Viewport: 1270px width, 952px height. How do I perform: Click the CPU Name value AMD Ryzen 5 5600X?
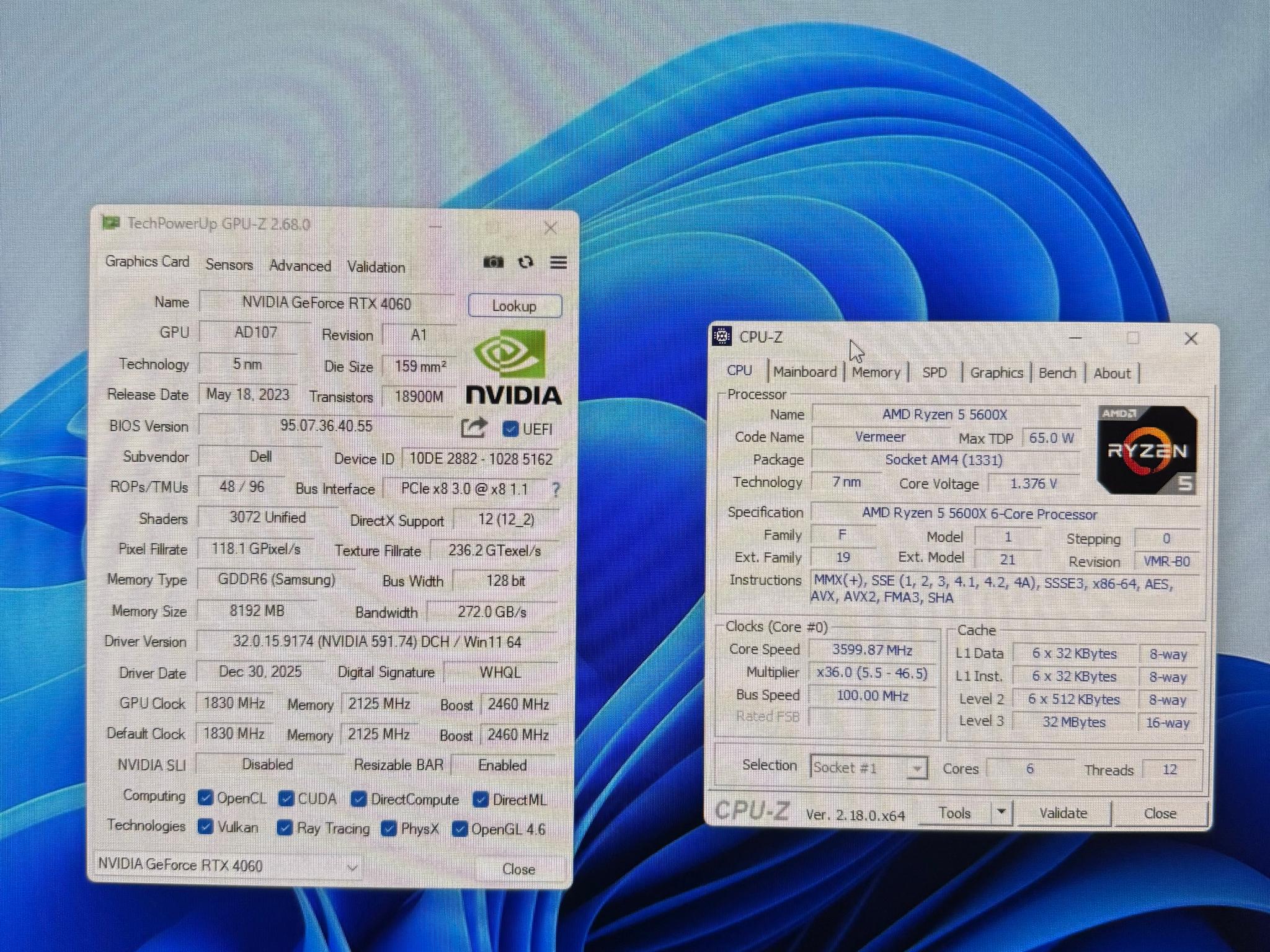click(945, 414)
